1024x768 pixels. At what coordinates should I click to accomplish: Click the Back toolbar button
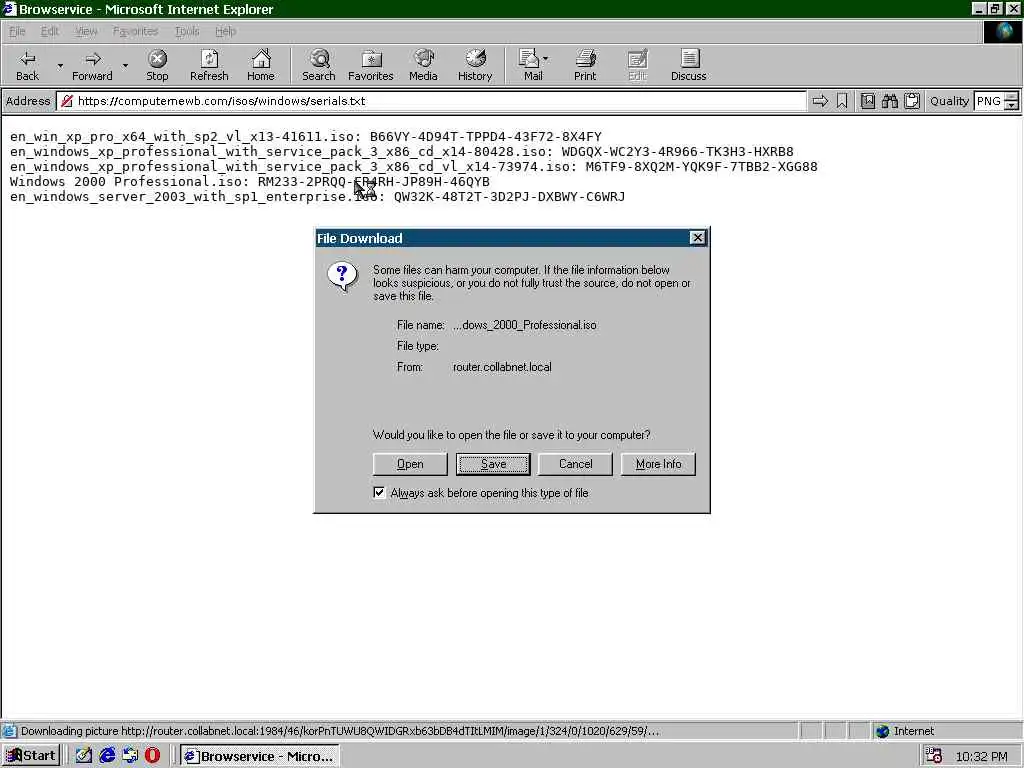point(27,65)
